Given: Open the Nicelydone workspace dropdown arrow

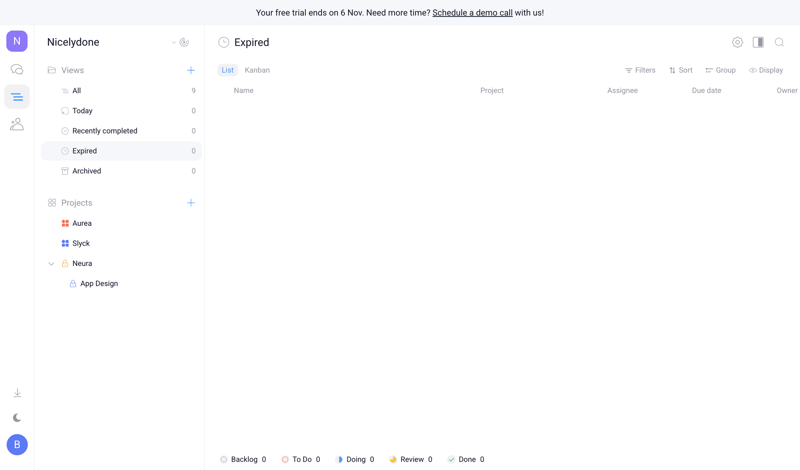Looking at the screenshot, I should 173,43.
